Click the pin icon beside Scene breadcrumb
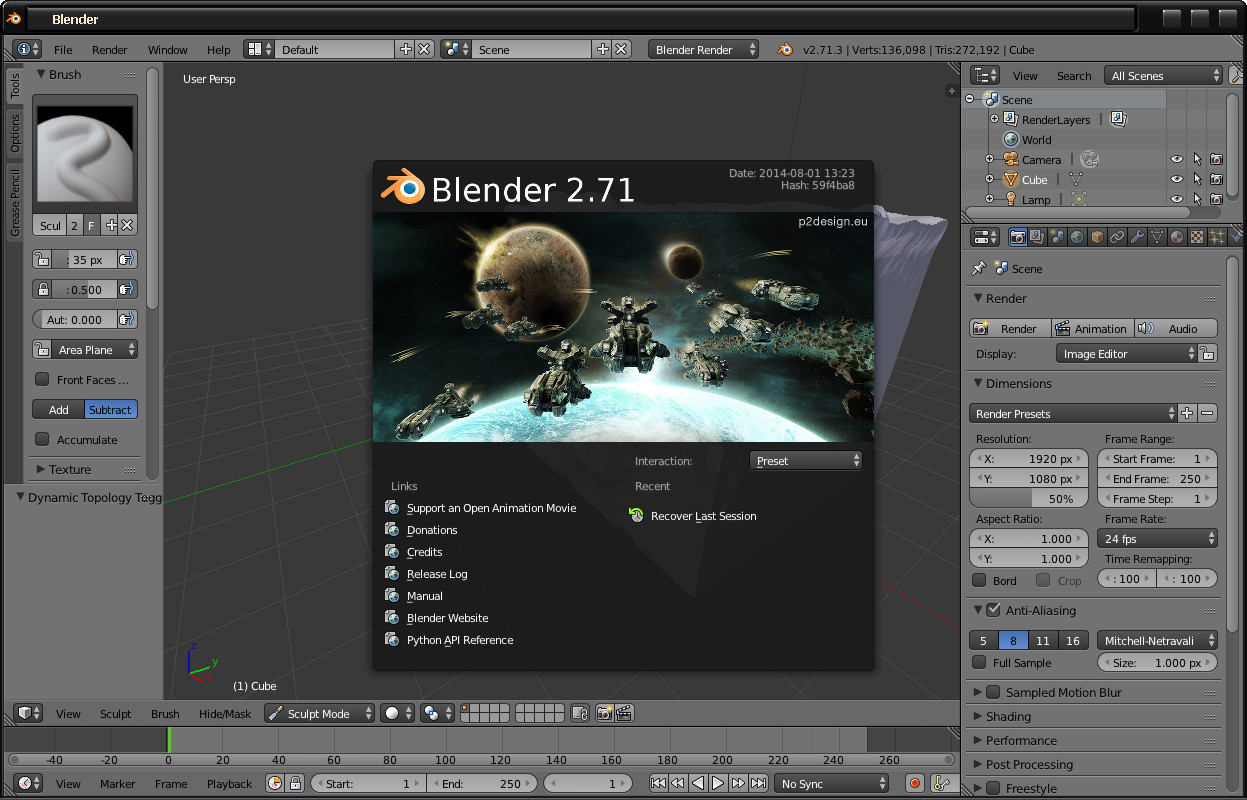Viewport: 1247px width, 800px height. [x=979, y=268]
